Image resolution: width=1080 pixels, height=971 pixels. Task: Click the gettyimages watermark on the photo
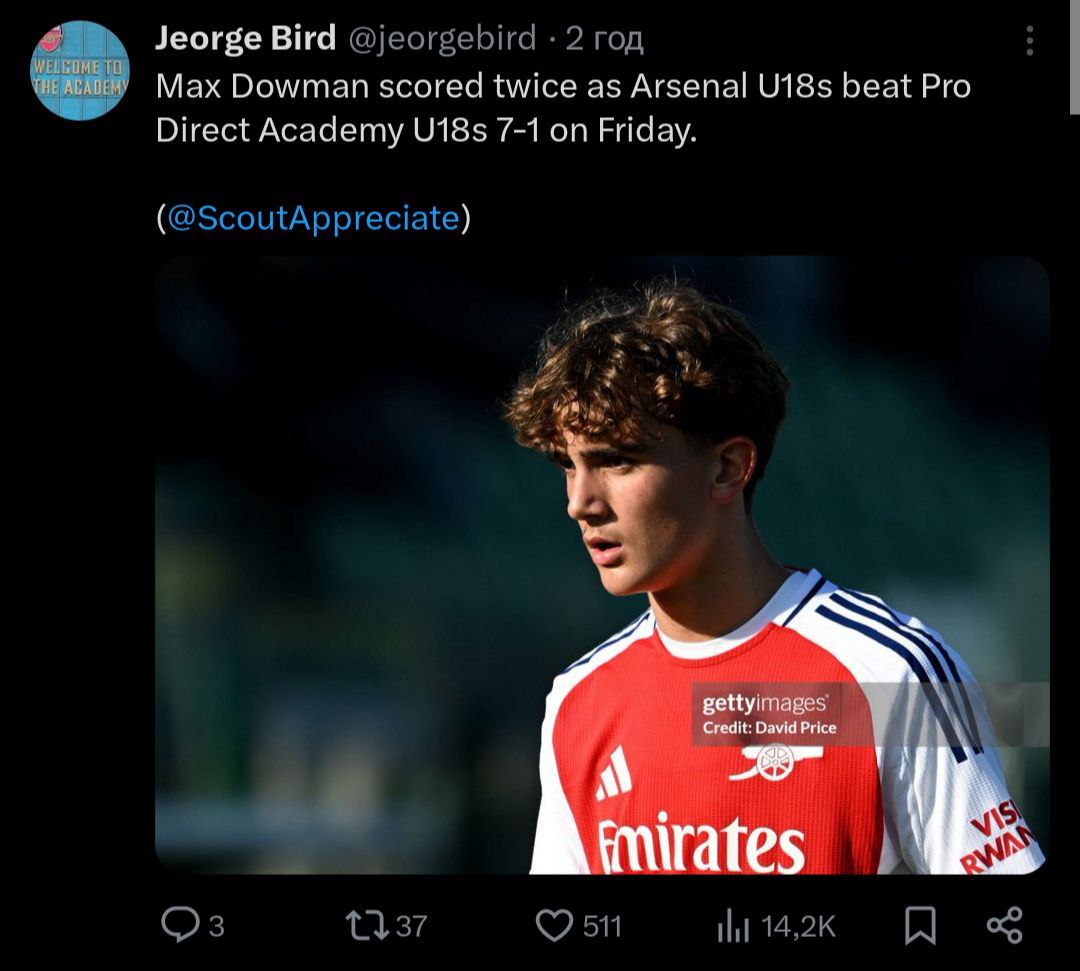764,704
